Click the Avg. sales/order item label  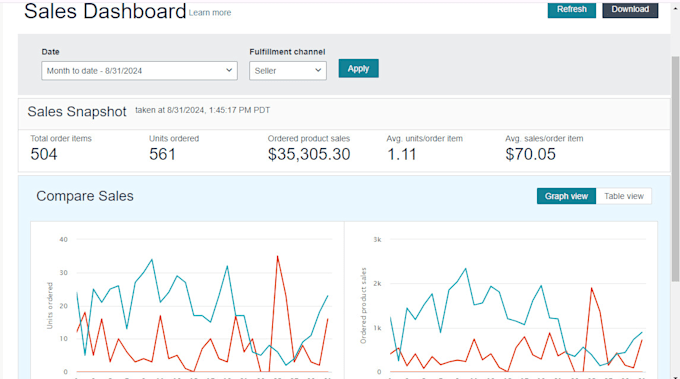(x=544, y=139)
